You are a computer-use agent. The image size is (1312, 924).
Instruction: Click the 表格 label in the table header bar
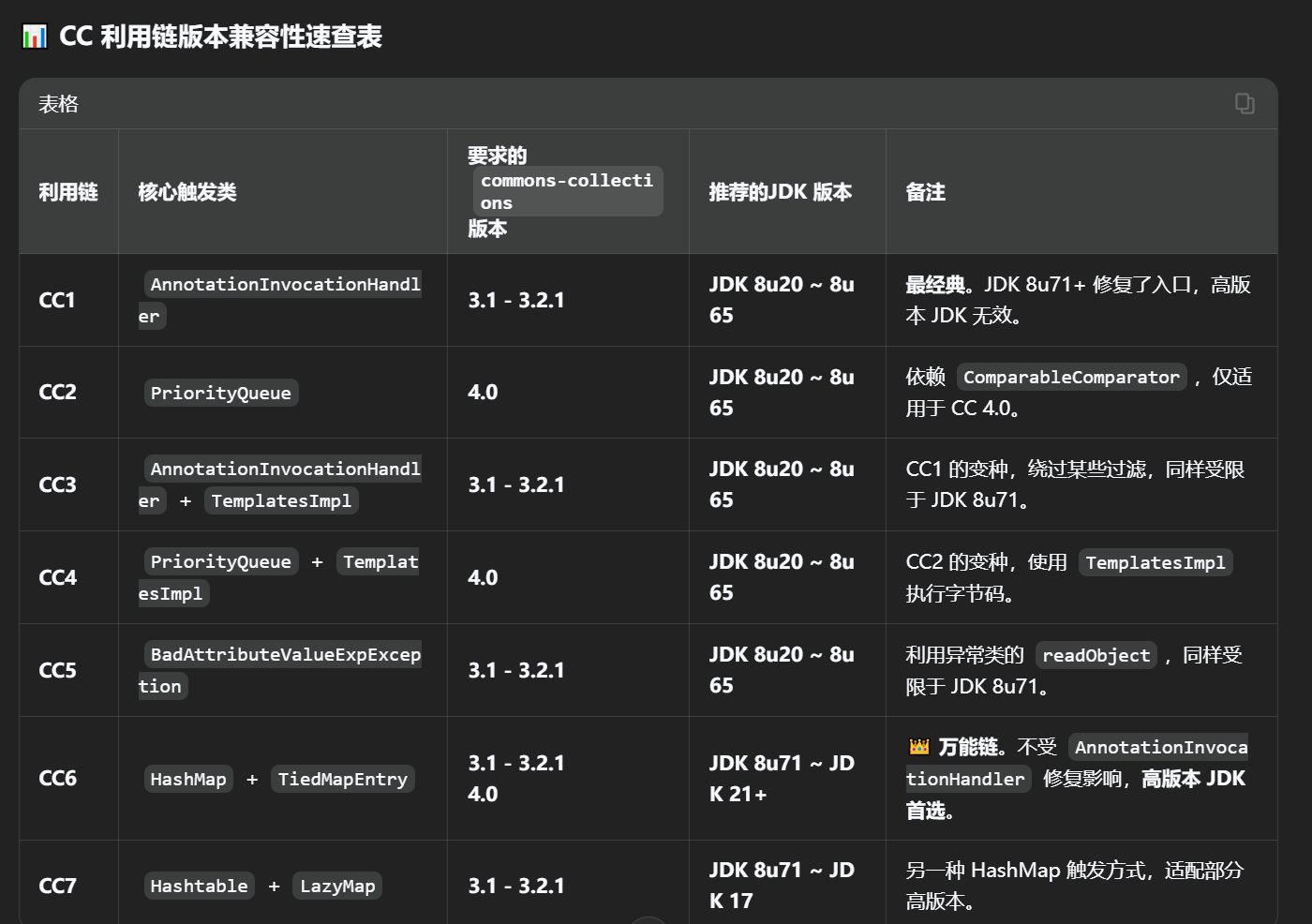[x=58, y=104]
